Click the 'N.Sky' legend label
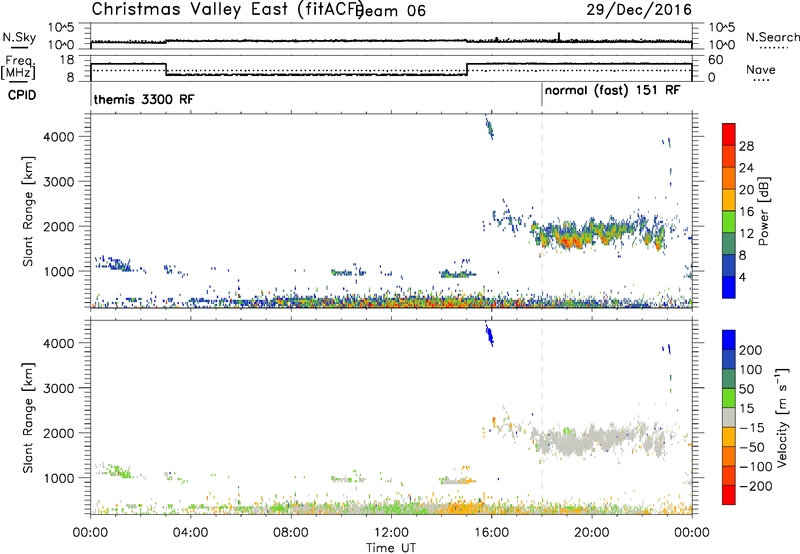The height and width of the screenshot is (554, 800). (19, 37)
